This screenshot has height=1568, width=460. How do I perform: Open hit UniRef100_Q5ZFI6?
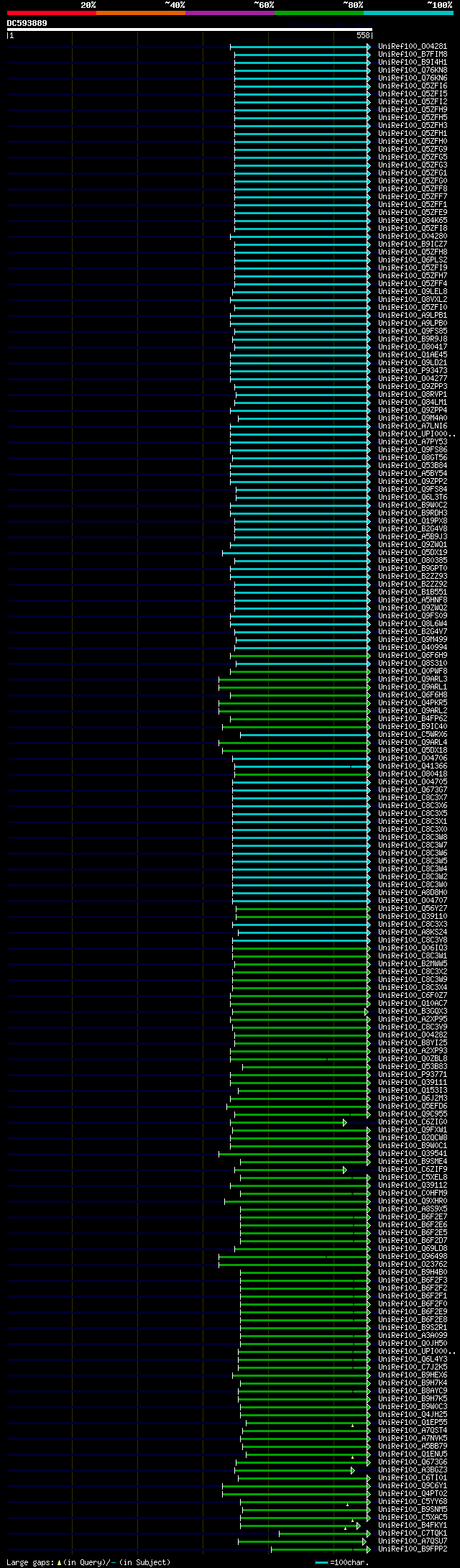[x=413, y=86]
